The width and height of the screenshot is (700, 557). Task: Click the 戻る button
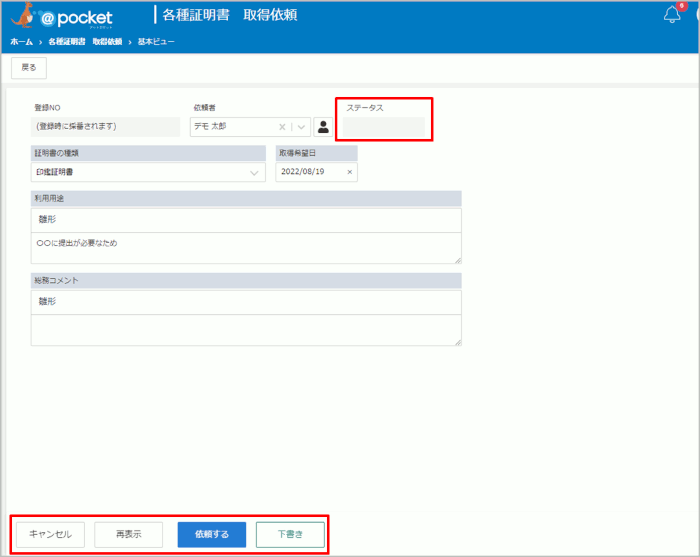pyautogui.click(x=29, y=68)
